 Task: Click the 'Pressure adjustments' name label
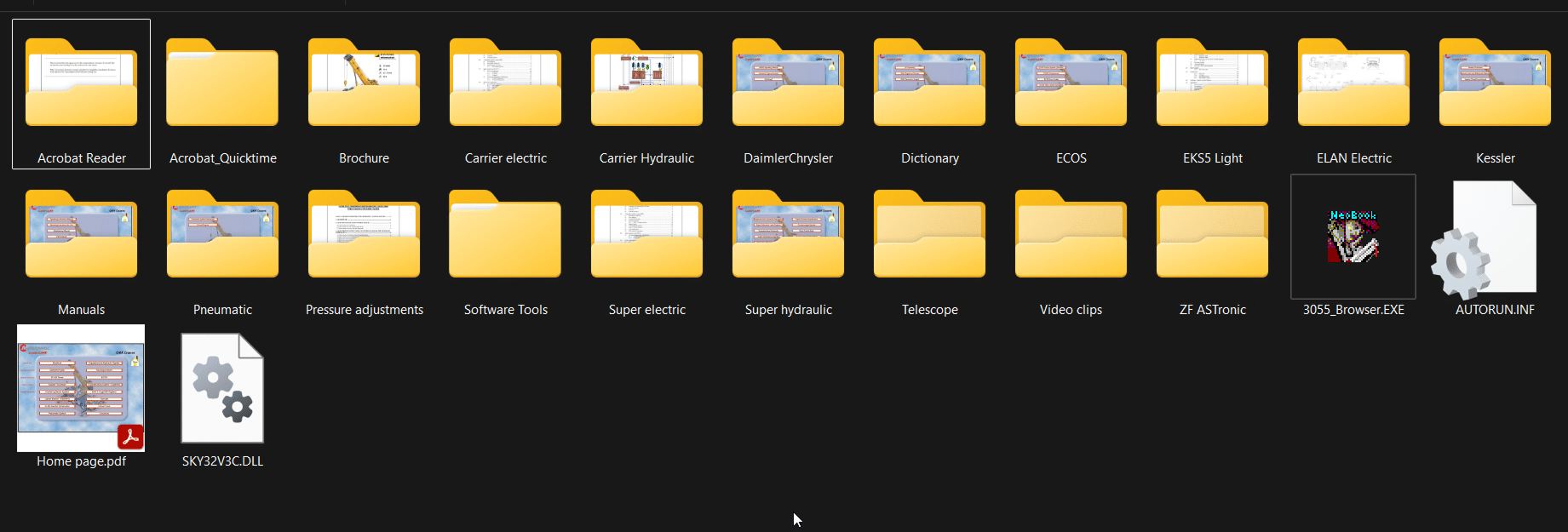coord(365,310)
